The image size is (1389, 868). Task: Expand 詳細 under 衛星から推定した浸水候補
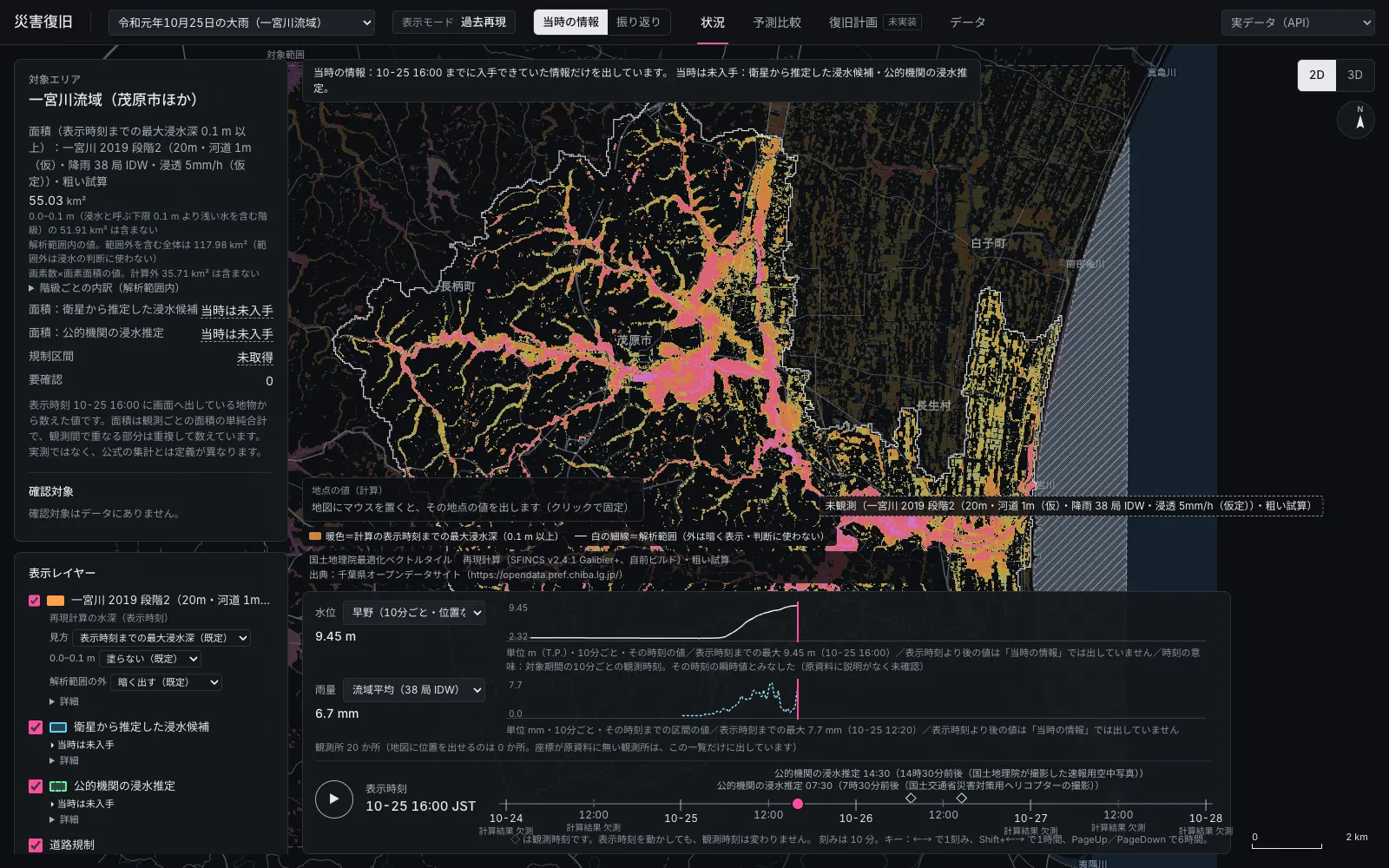64,760
